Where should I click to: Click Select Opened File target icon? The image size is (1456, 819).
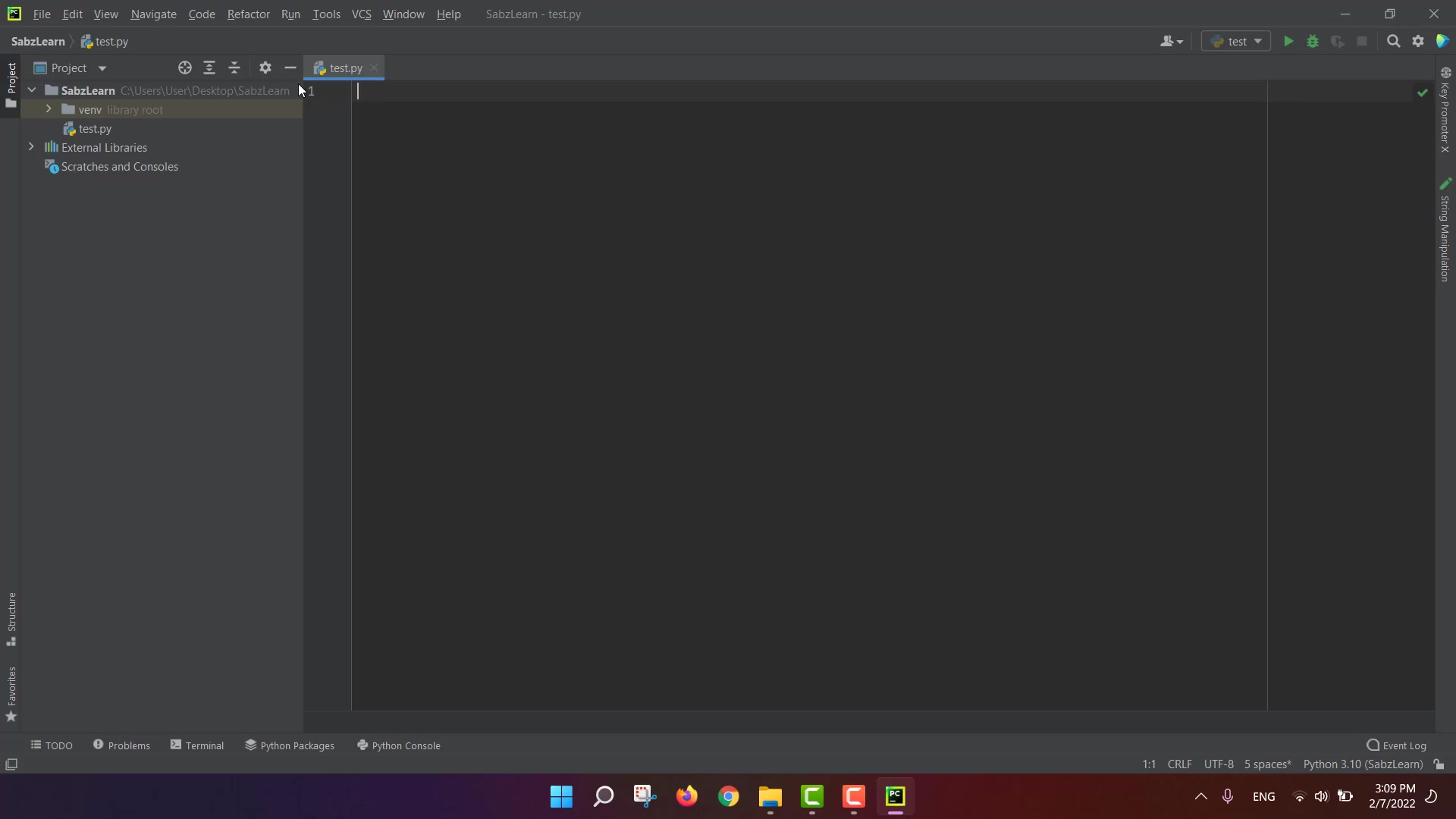click(184, 68)
